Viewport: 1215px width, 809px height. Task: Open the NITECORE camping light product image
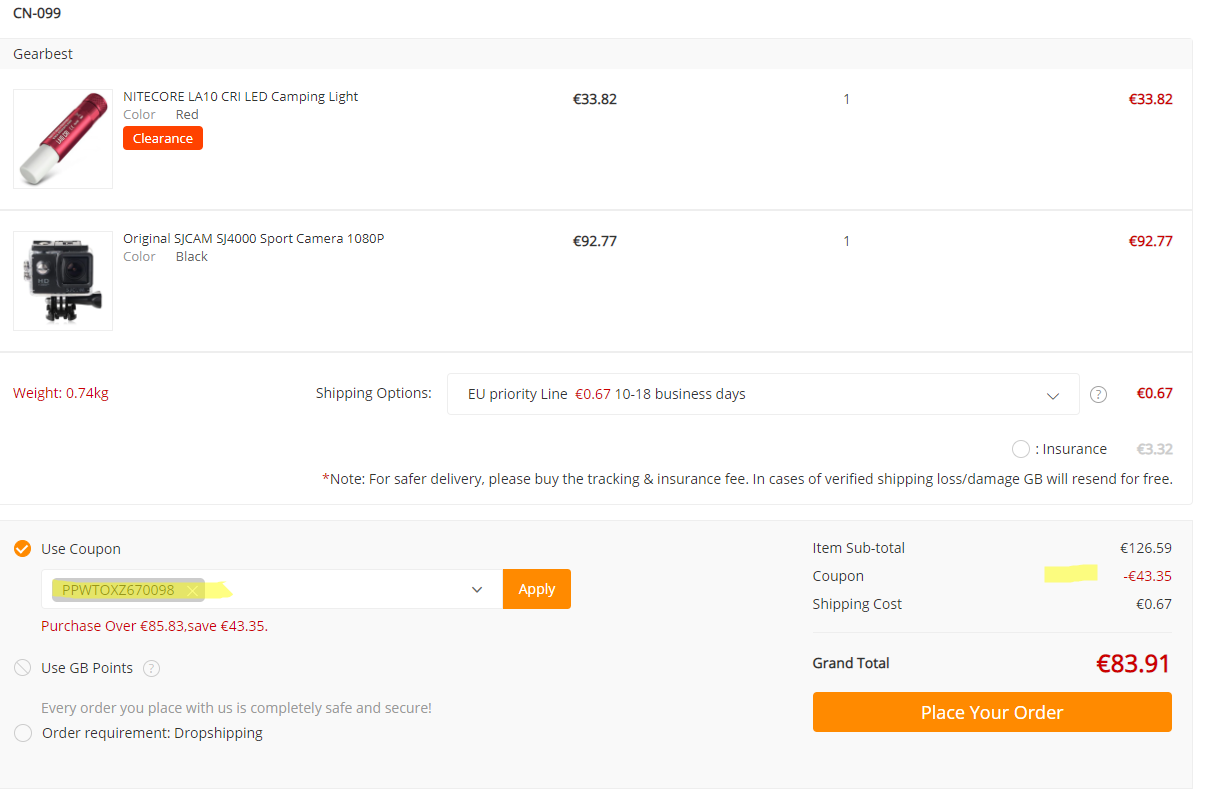(x=63, y=139)
